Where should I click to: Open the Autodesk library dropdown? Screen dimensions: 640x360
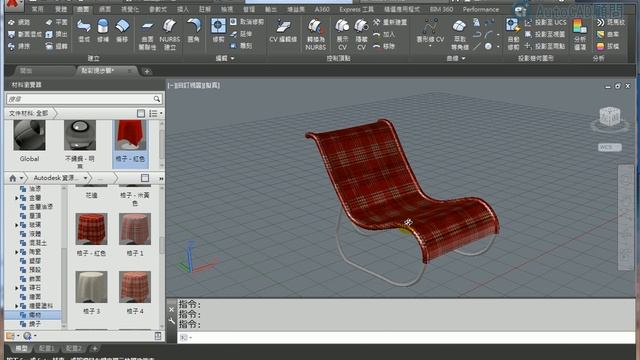(x=85, y=178)
